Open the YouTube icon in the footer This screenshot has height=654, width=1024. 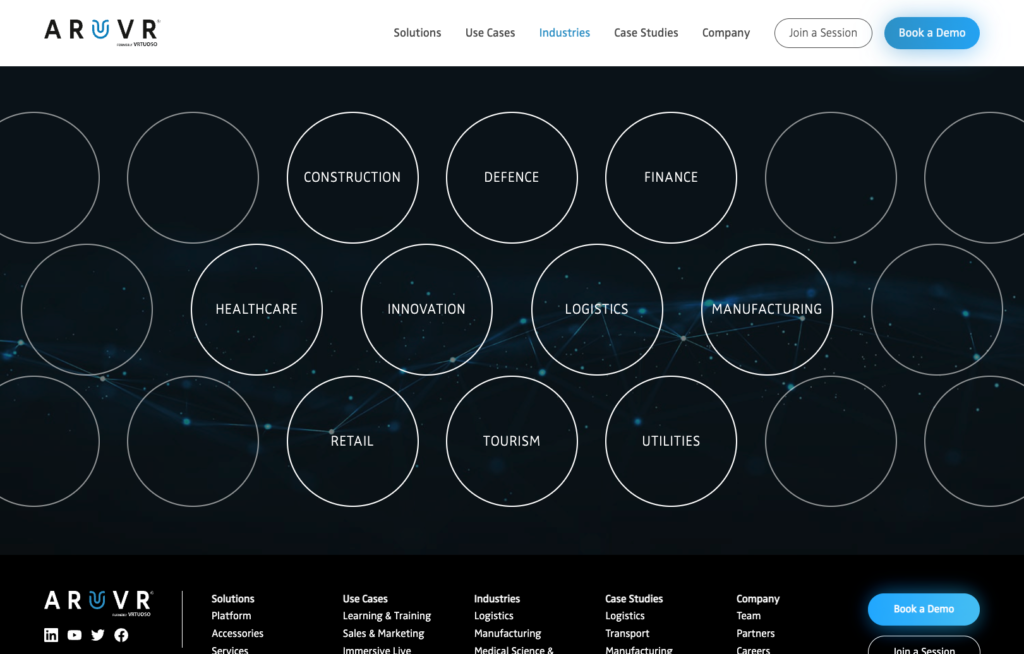74,635
